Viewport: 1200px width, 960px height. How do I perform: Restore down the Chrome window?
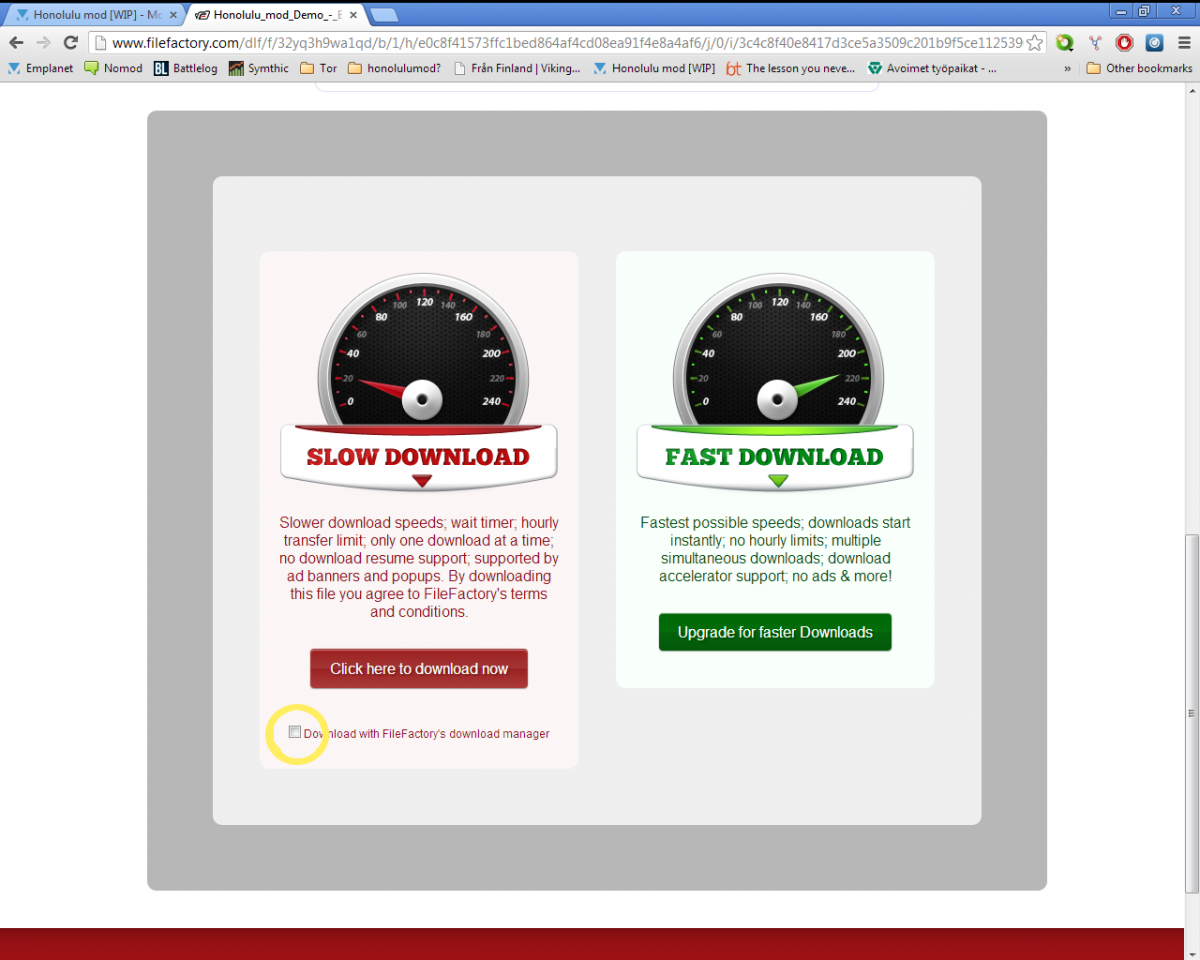click(x=1144, y=10)
